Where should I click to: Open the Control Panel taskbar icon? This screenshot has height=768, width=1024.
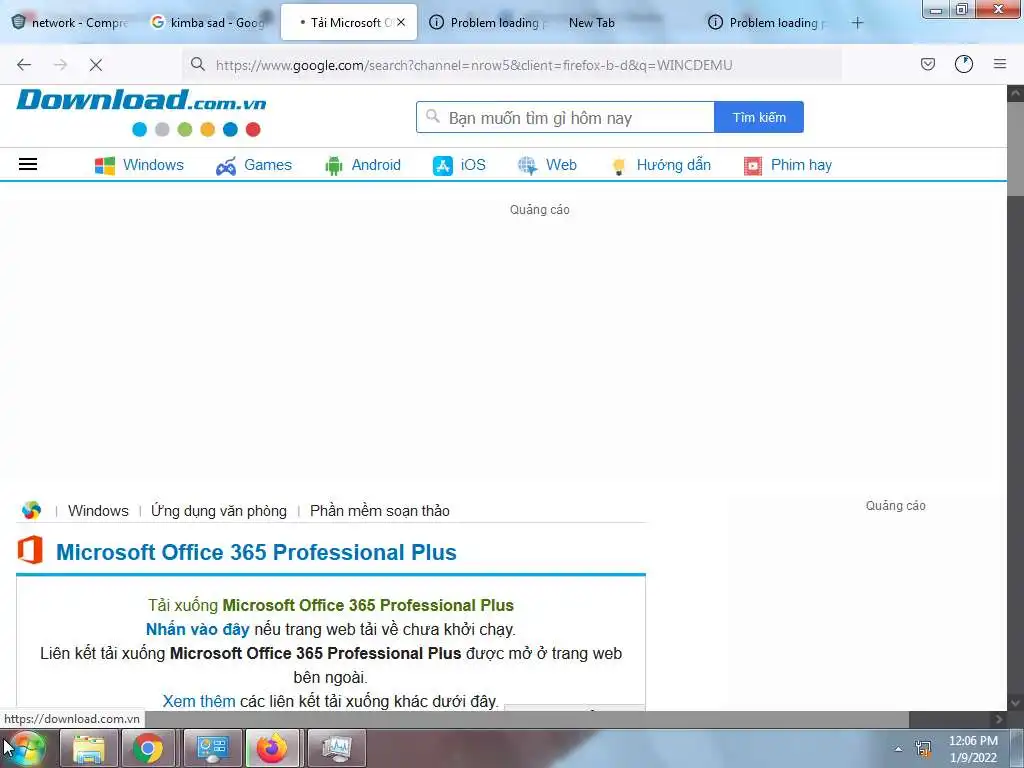(213, 748)
